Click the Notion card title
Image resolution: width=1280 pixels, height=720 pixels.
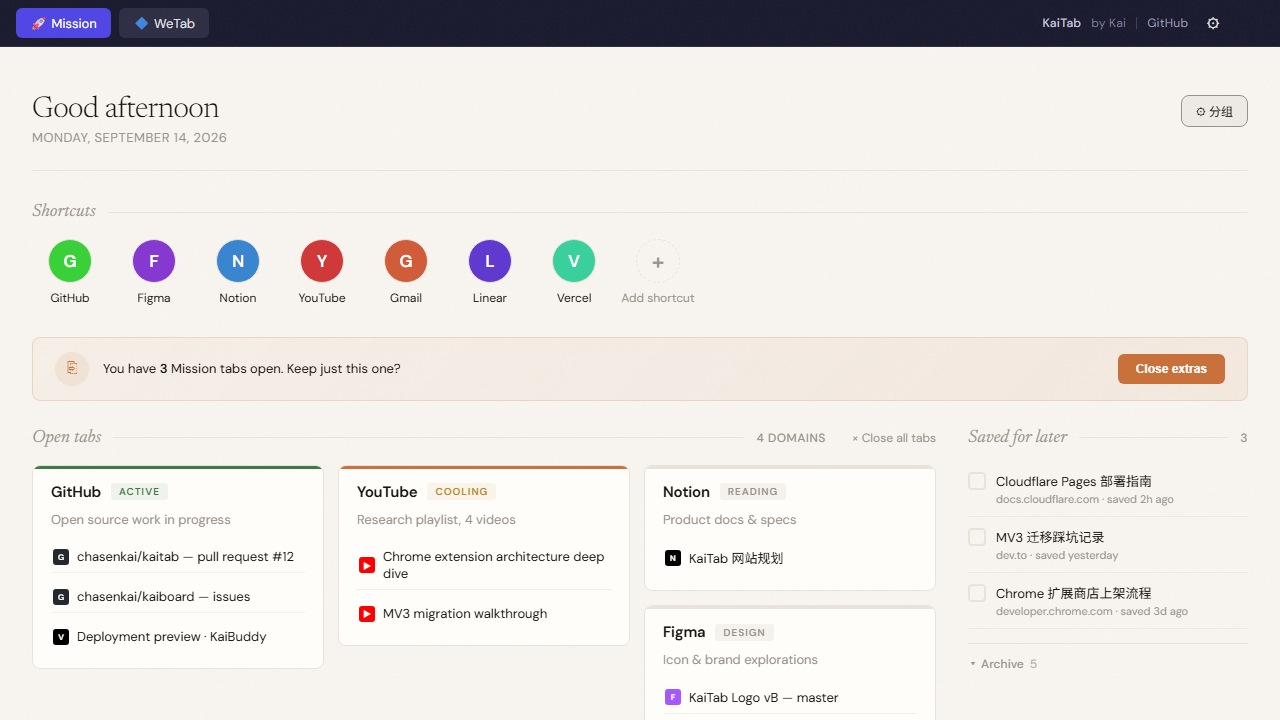click(x=686, y=492)
